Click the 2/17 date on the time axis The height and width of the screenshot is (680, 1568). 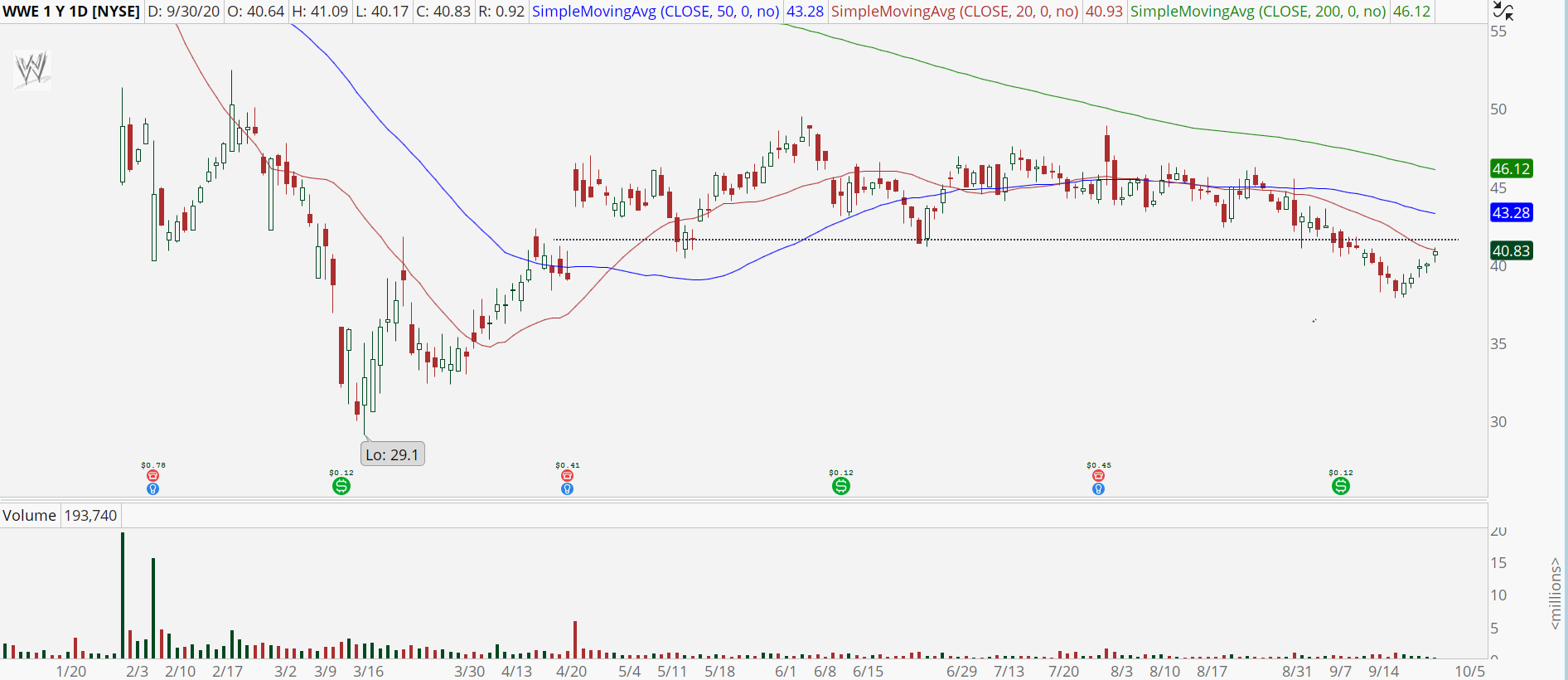tap(227, 671)
